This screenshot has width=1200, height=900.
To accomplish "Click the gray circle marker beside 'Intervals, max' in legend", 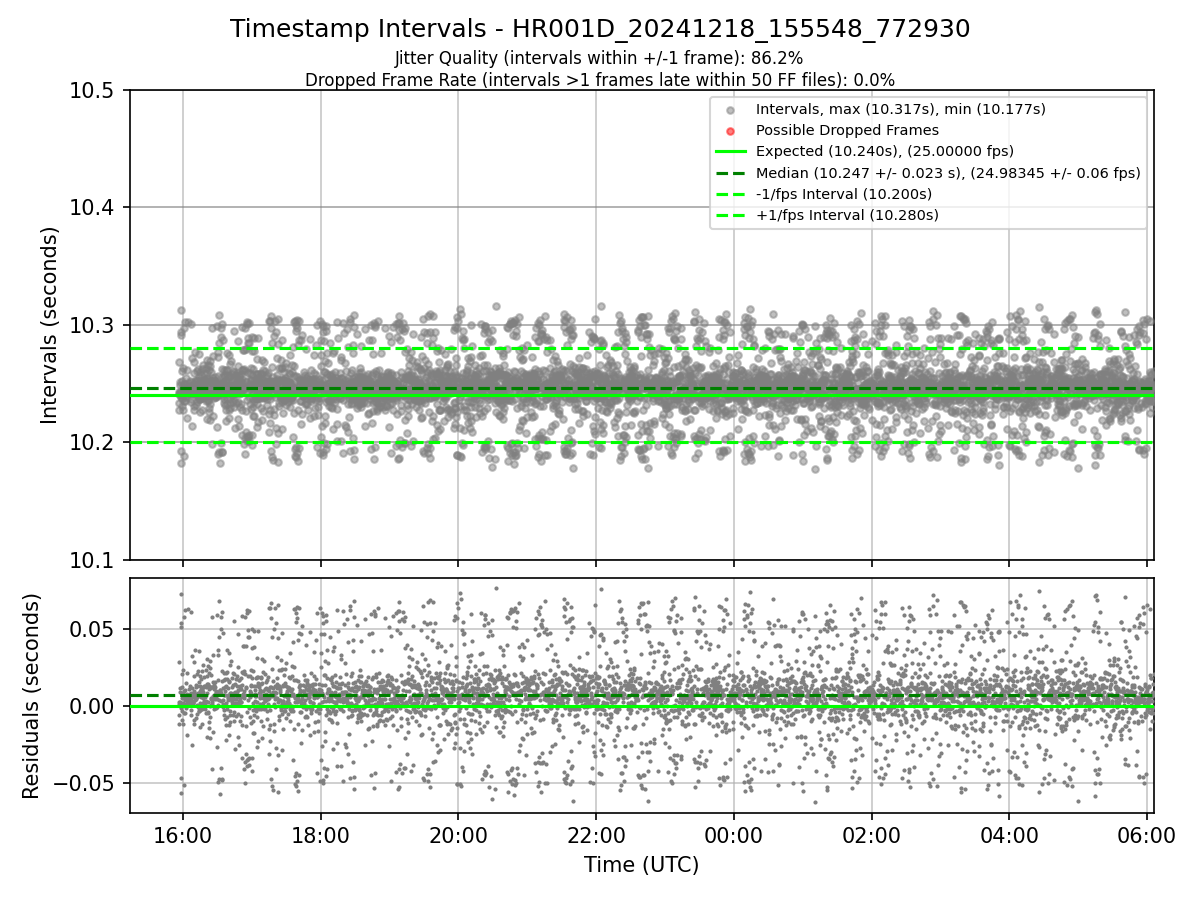I will click(x=730, y=109).
